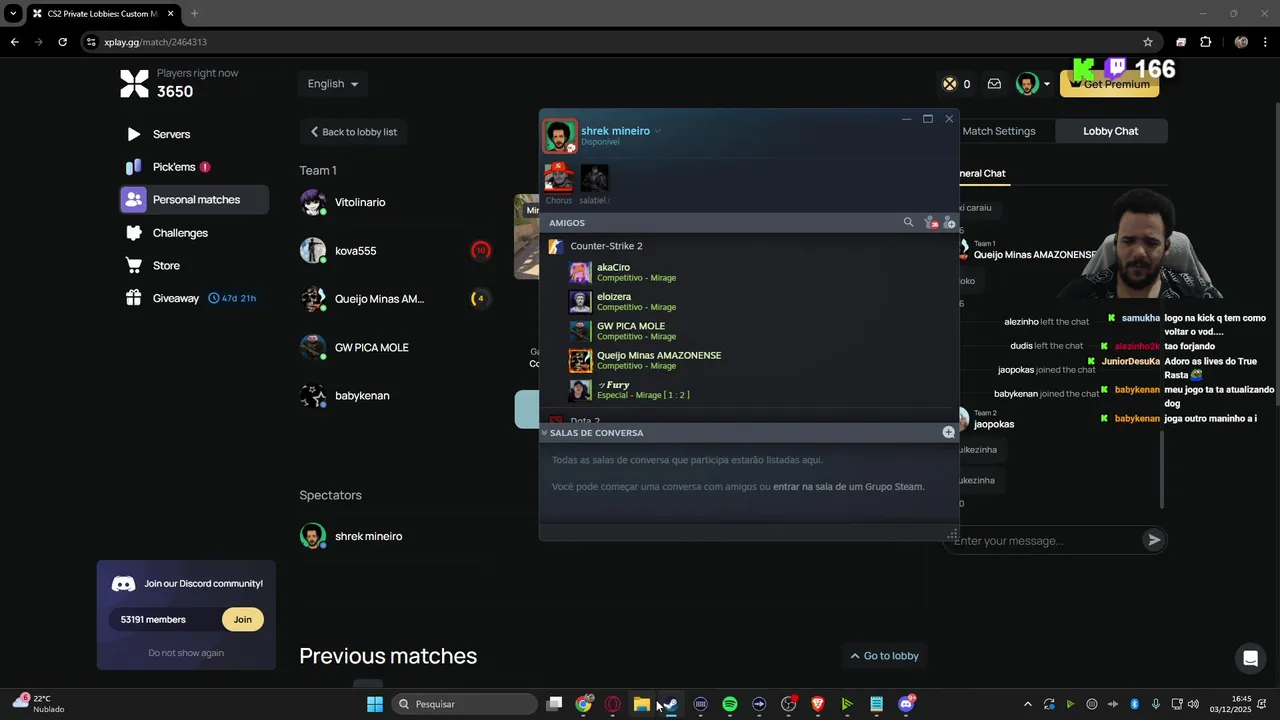Image resolution: width=1280 pixels, height=720 pixels.
Task: Open Spotify from the taskbar
Action: [x=729, y=704]
